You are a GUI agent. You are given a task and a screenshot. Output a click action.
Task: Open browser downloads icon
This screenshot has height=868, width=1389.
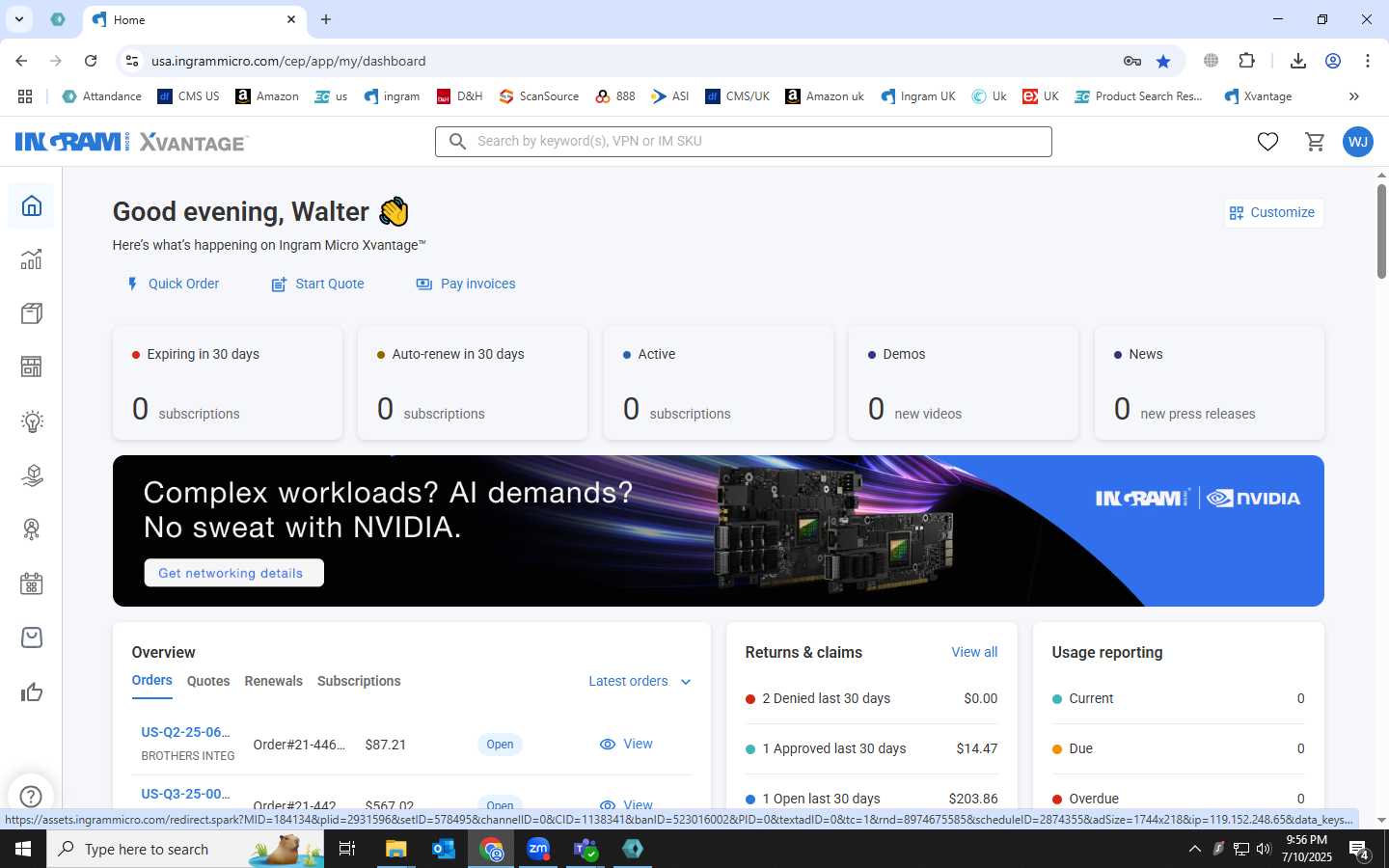pos(1298,61)
